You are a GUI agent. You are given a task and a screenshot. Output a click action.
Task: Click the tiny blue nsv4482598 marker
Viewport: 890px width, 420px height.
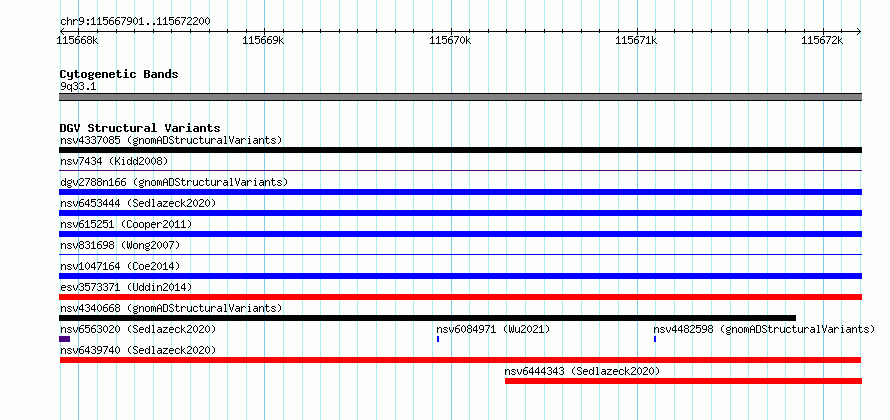click(x=655, y=339)
